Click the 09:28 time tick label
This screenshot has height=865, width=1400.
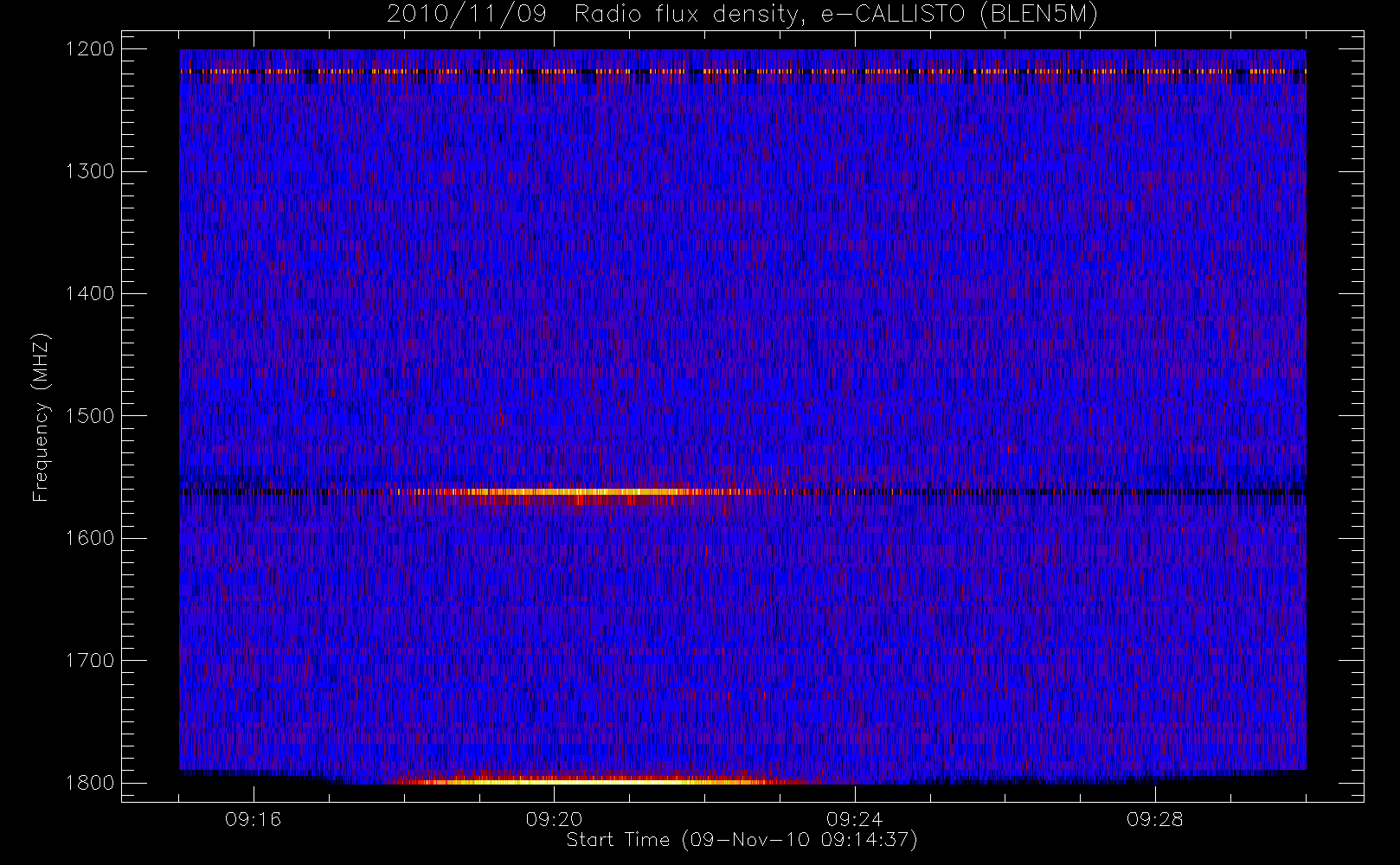click(x=1154, y=819)
